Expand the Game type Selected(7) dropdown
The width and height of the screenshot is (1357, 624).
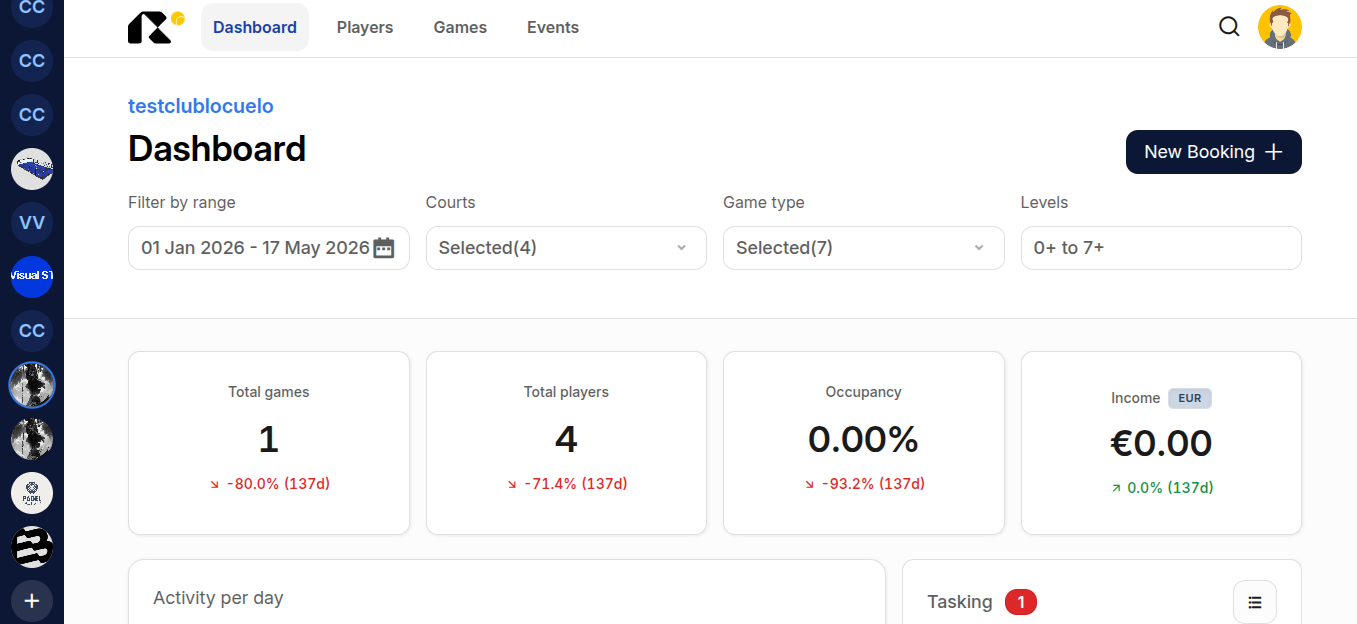coord(863,248)
